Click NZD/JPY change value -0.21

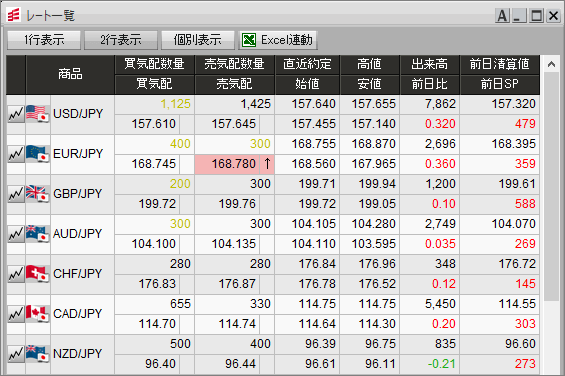pos(442,364)
